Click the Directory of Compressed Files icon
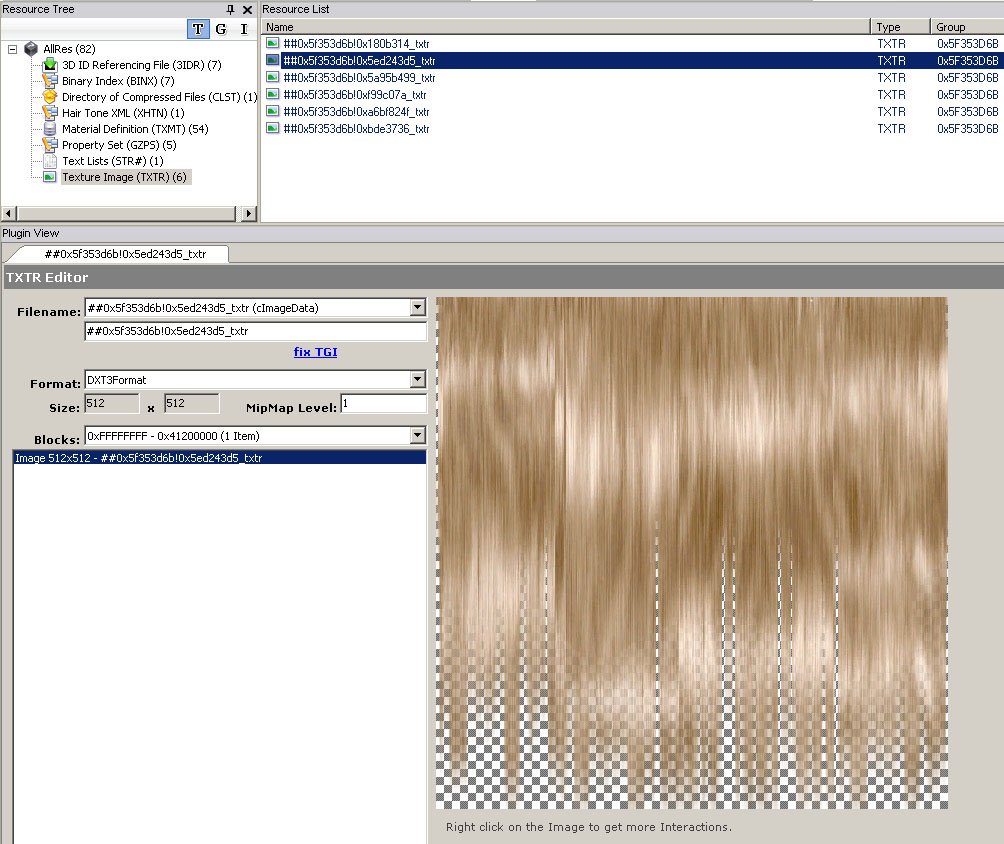 [50, 97]
